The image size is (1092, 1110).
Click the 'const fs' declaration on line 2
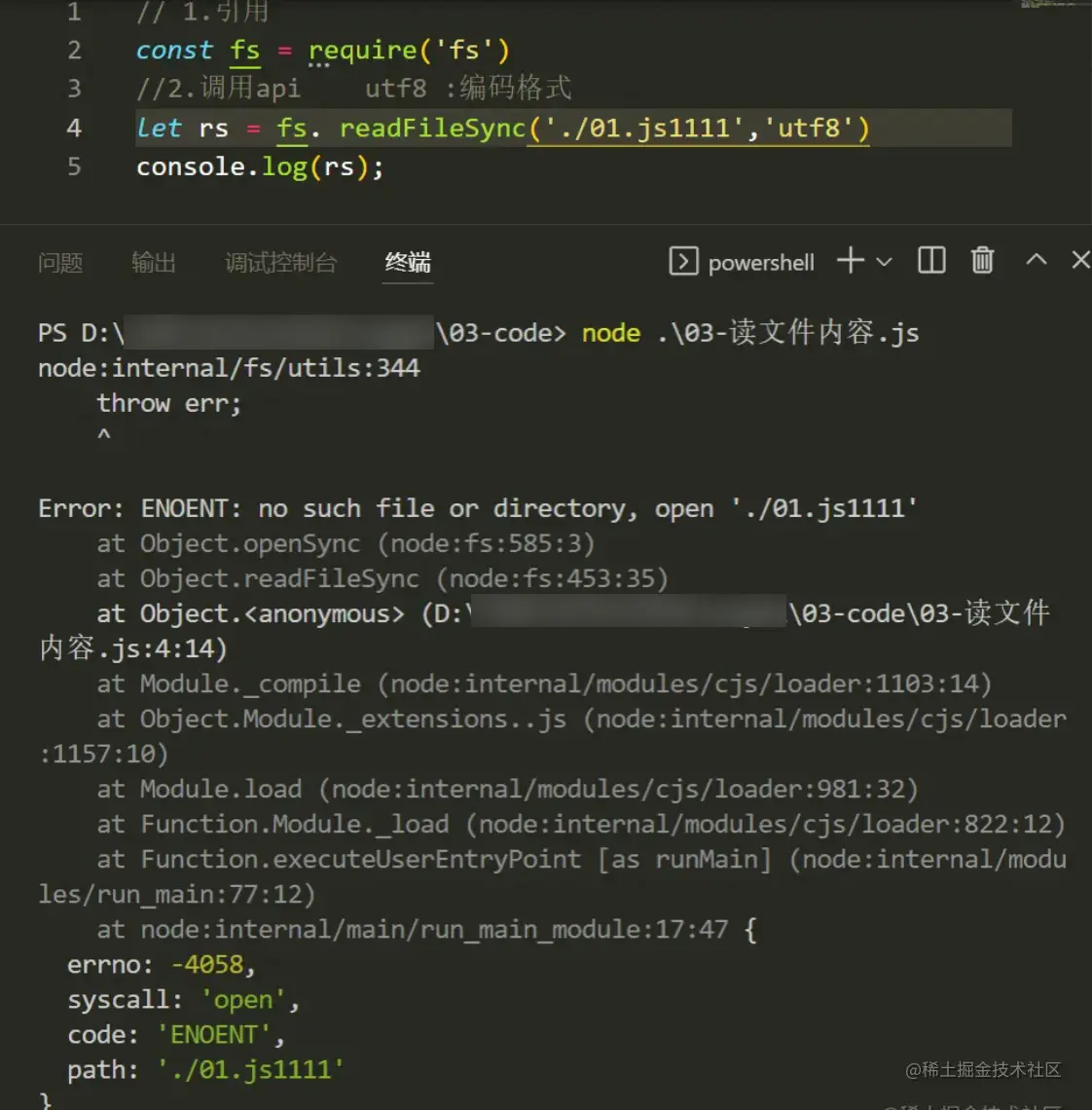tap(198, 51)
